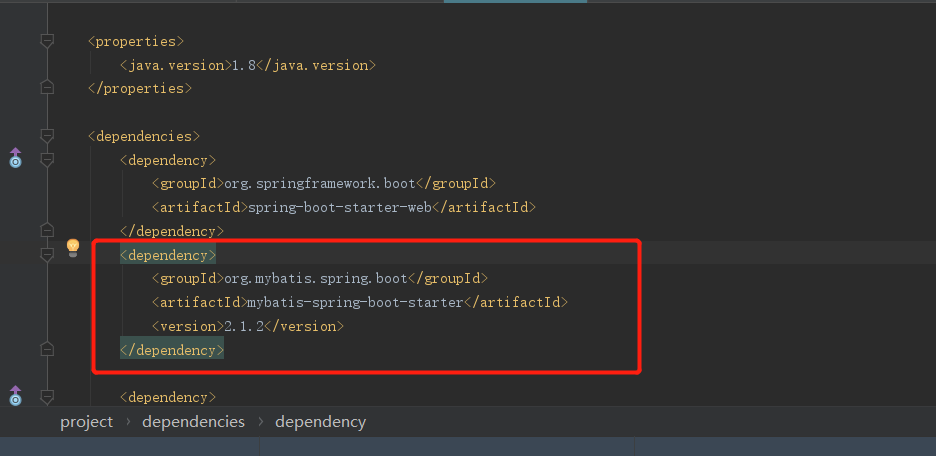The width and height of the screenshot is (936, 456).
Task: Fold the first dependency block
Action: (47, 160)
